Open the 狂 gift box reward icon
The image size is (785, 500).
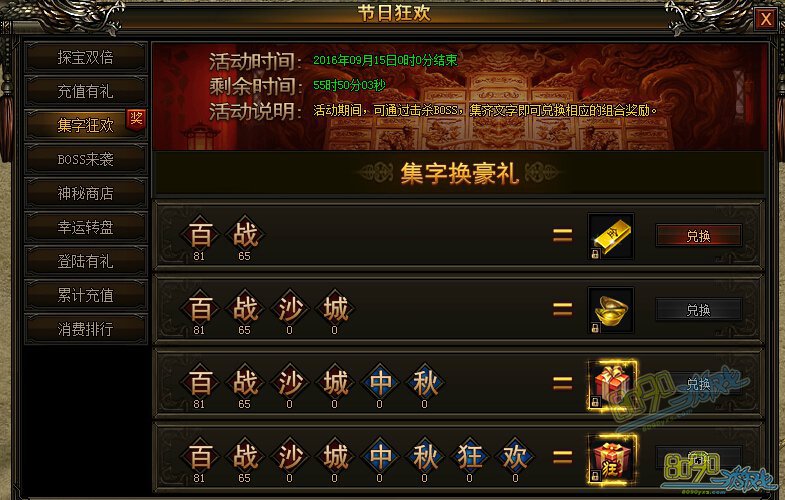click(612, 458)
